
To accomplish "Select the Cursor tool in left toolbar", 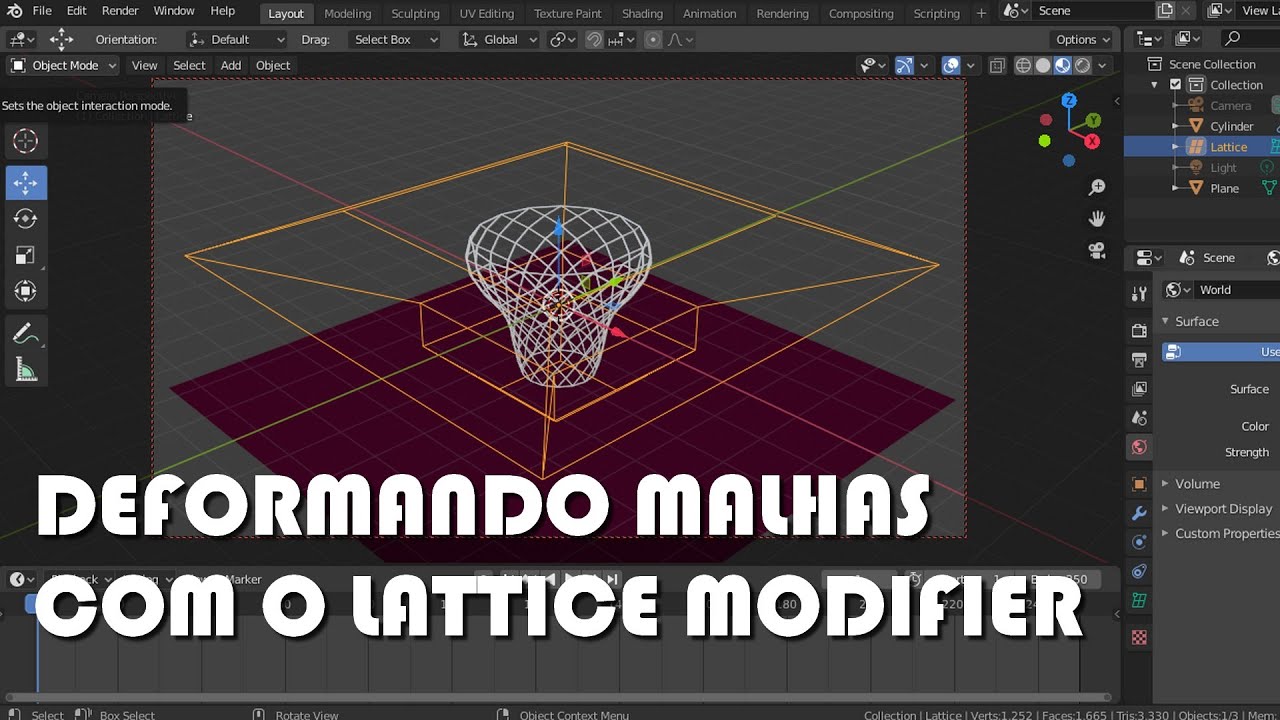I will pos(26,141).
